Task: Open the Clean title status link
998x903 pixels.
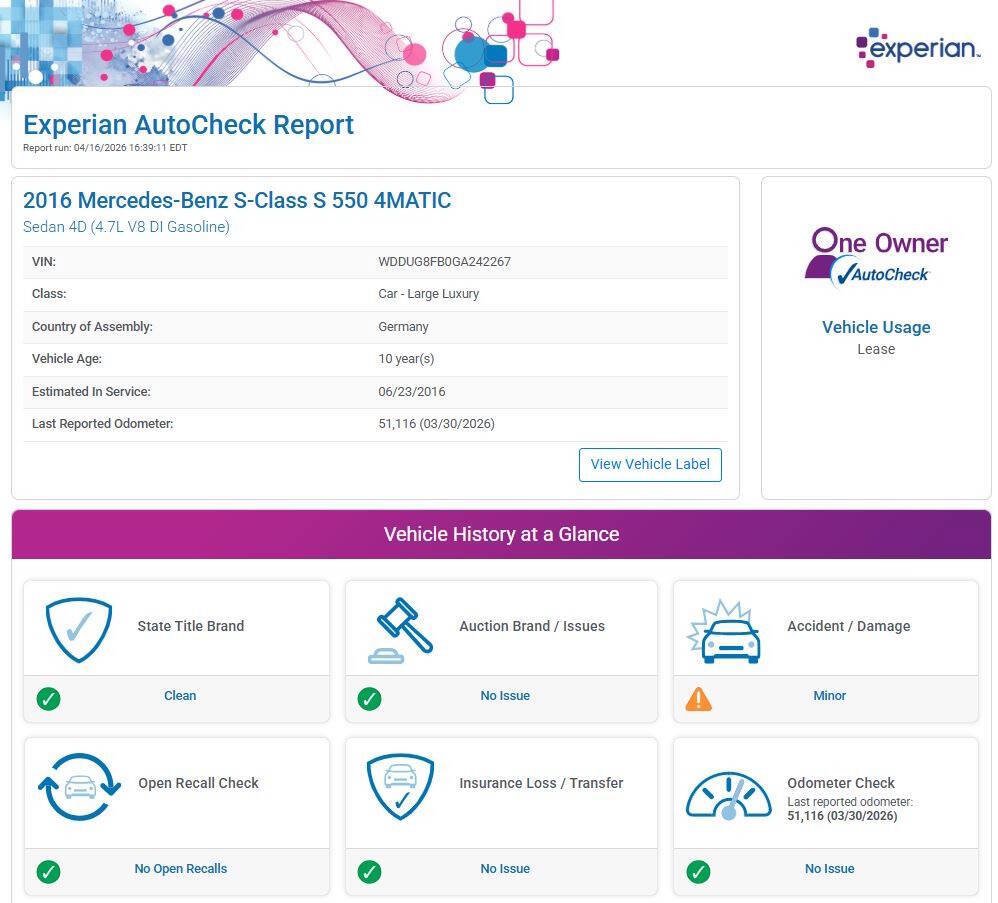Action: [180, 696]
